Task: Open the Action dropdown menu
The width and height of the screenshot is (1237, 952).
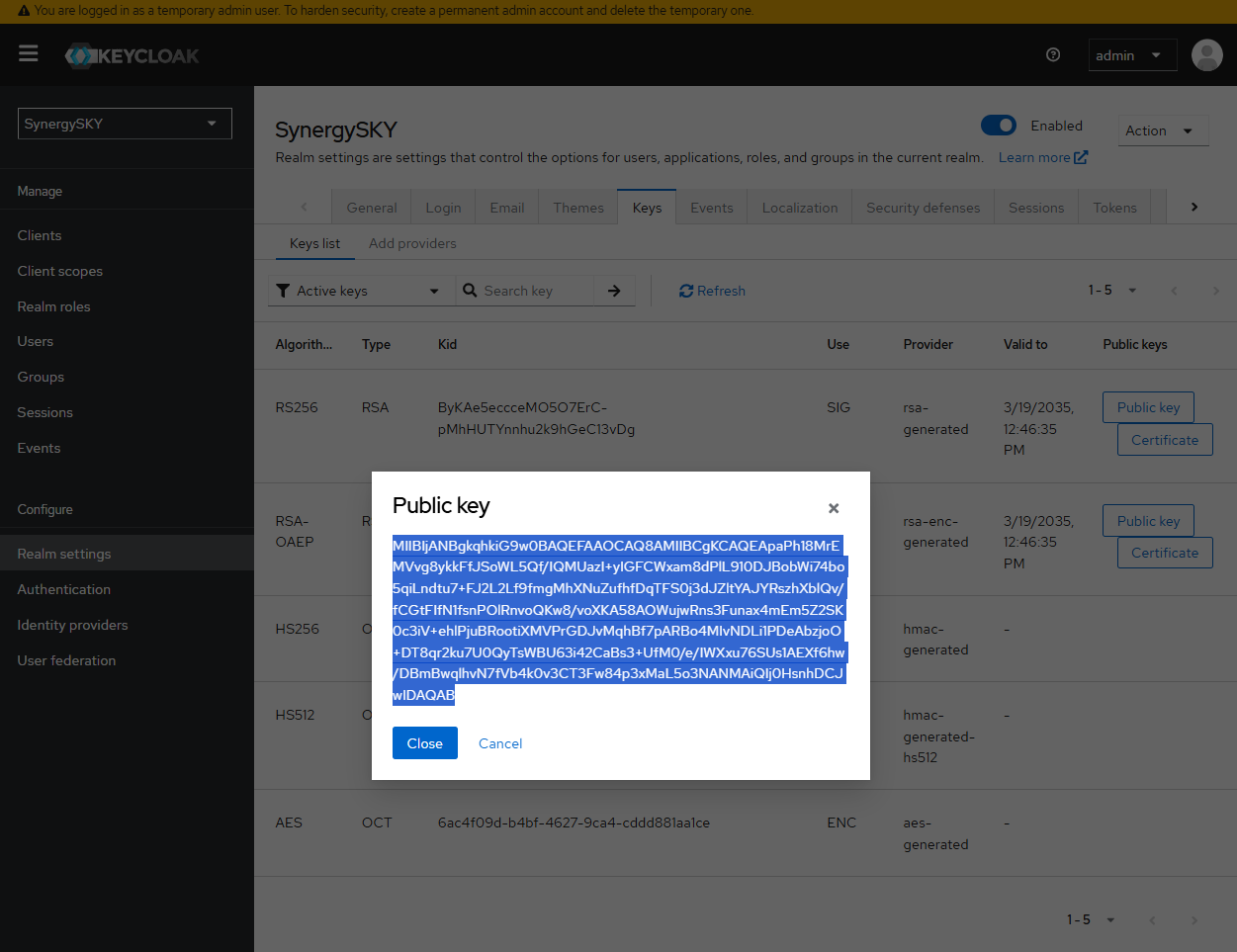Action: pyautogui.click(x=1163, y=130)
